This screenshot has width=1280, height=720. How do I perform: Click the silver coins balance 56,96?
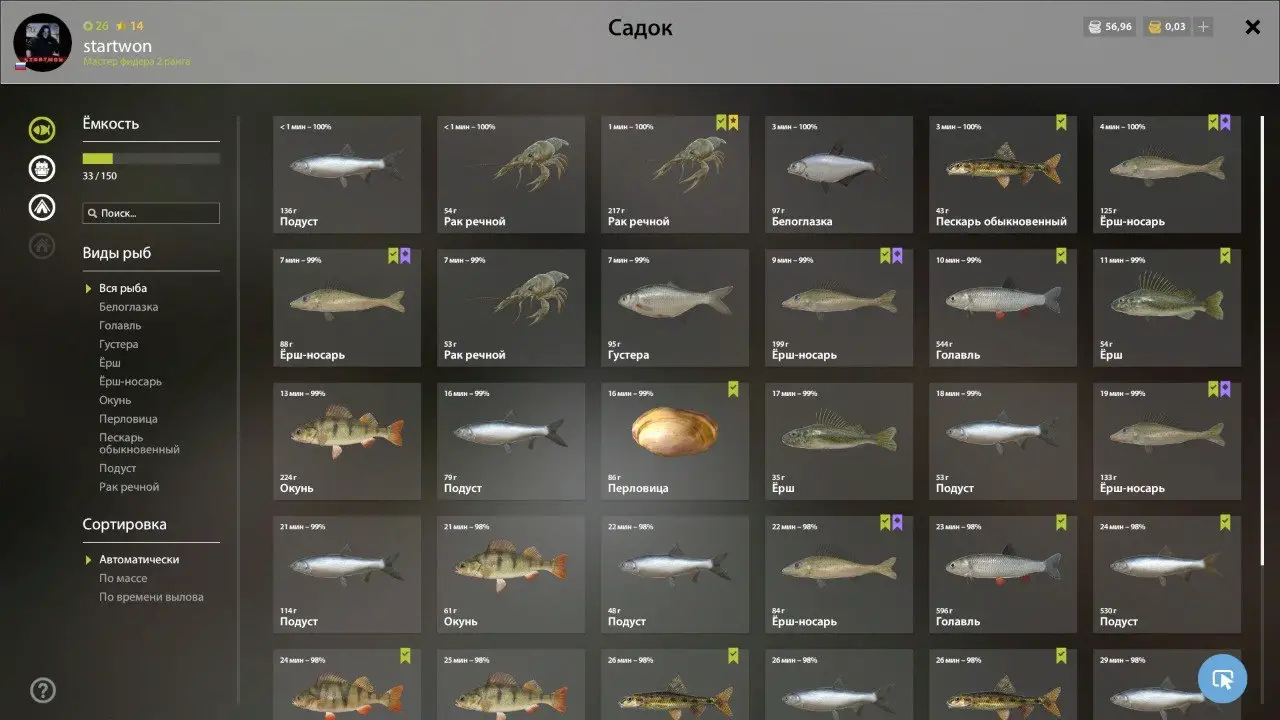click(x=1110, y=27)
